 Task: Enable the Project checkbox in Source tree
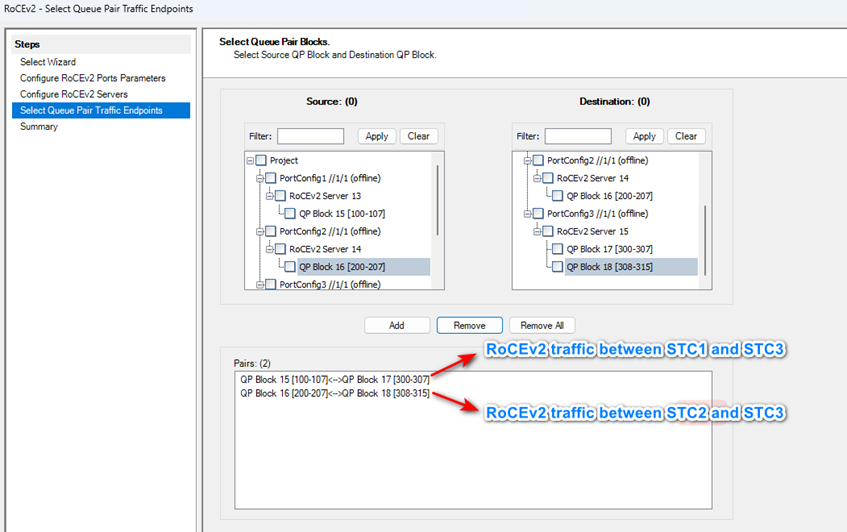click(x=261, y=161)
